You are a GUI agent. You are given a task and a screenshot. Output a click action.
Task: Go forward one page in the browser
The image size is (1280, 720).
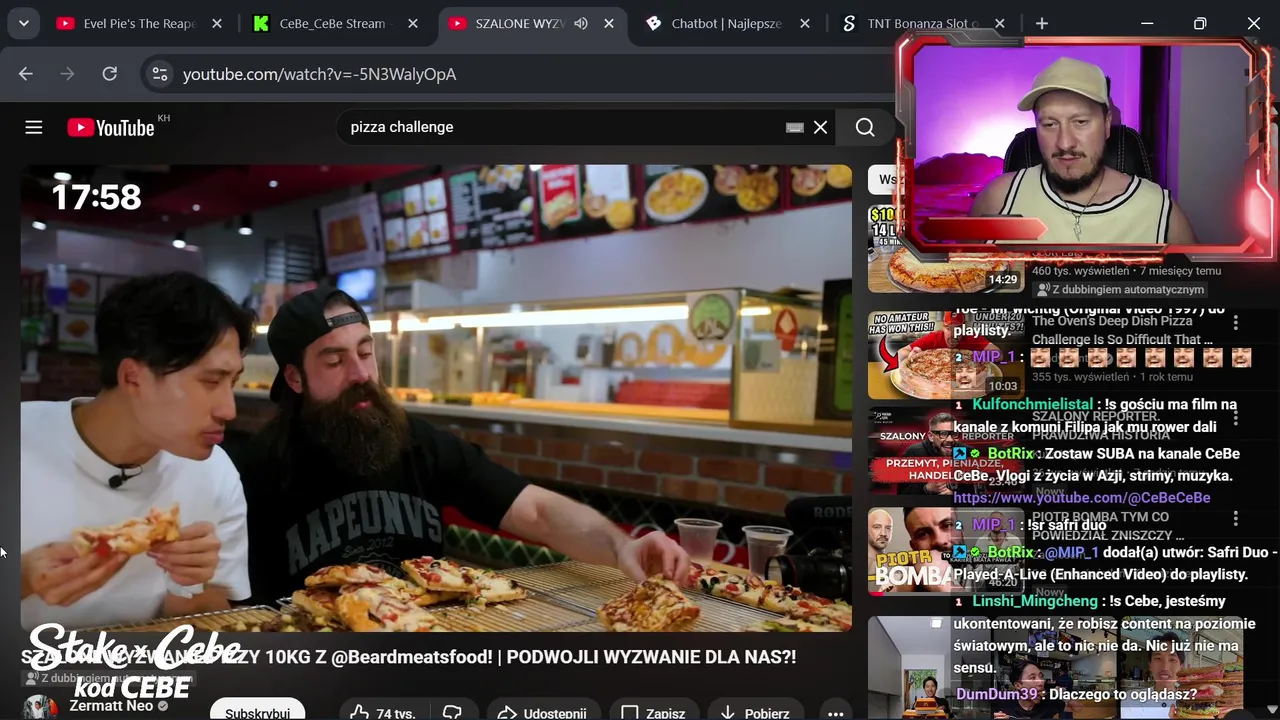pyautogui.click(x=68, y=74)
